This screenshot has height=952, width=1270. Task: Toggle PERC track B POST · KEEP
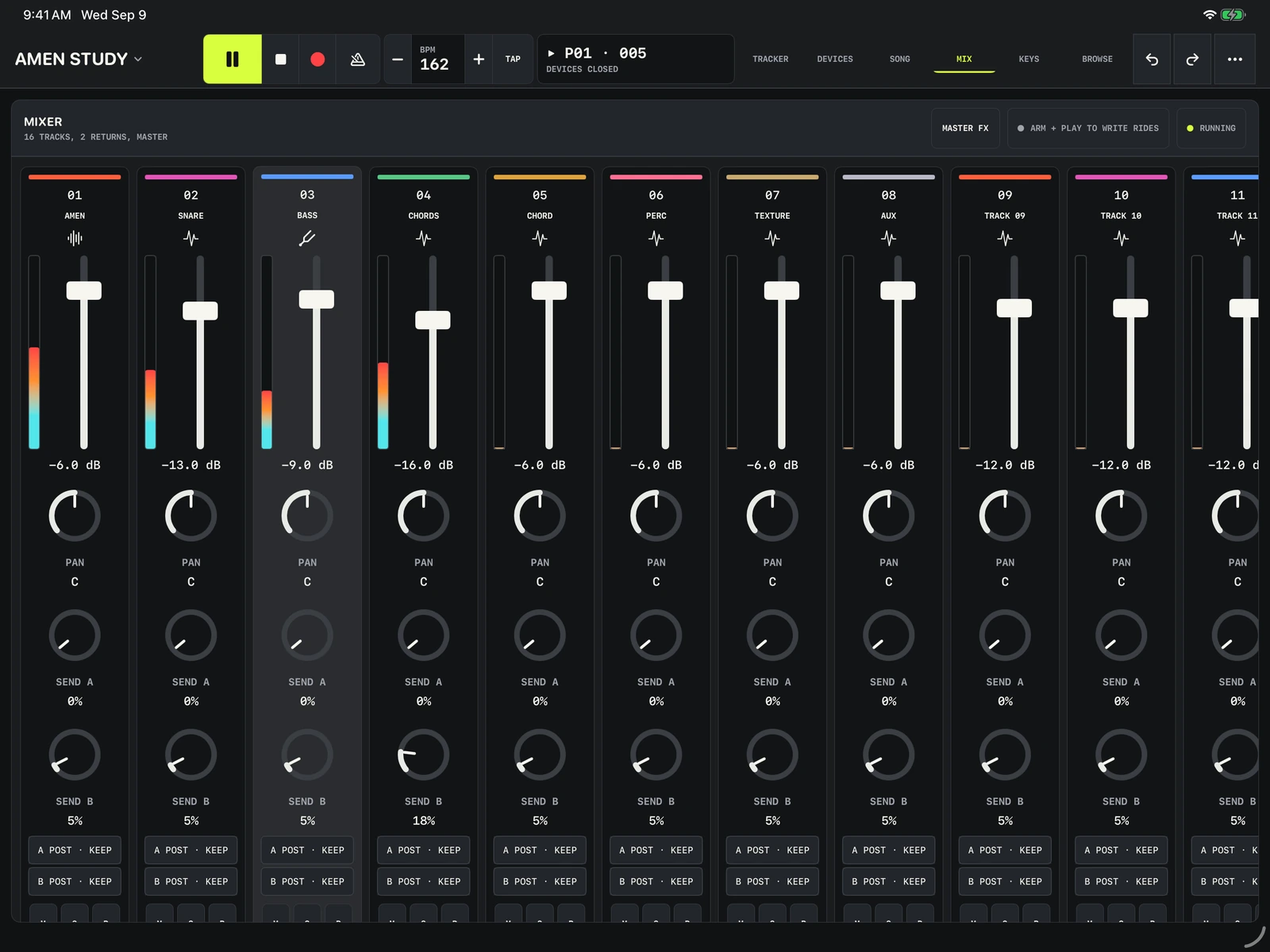[x=656, y=881]
